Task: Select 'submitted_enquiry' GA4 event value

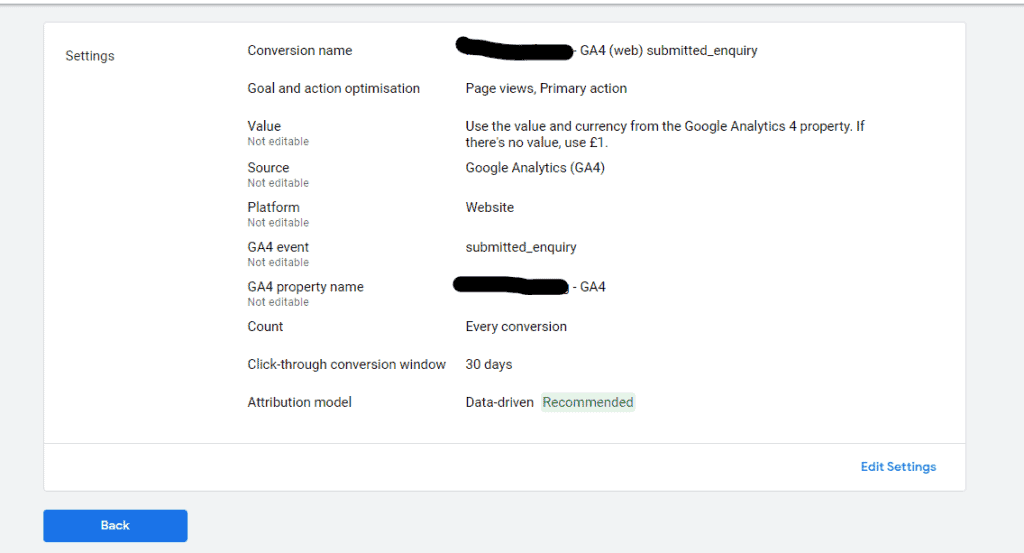Action: pyautogui.click(x=520, y=247)
